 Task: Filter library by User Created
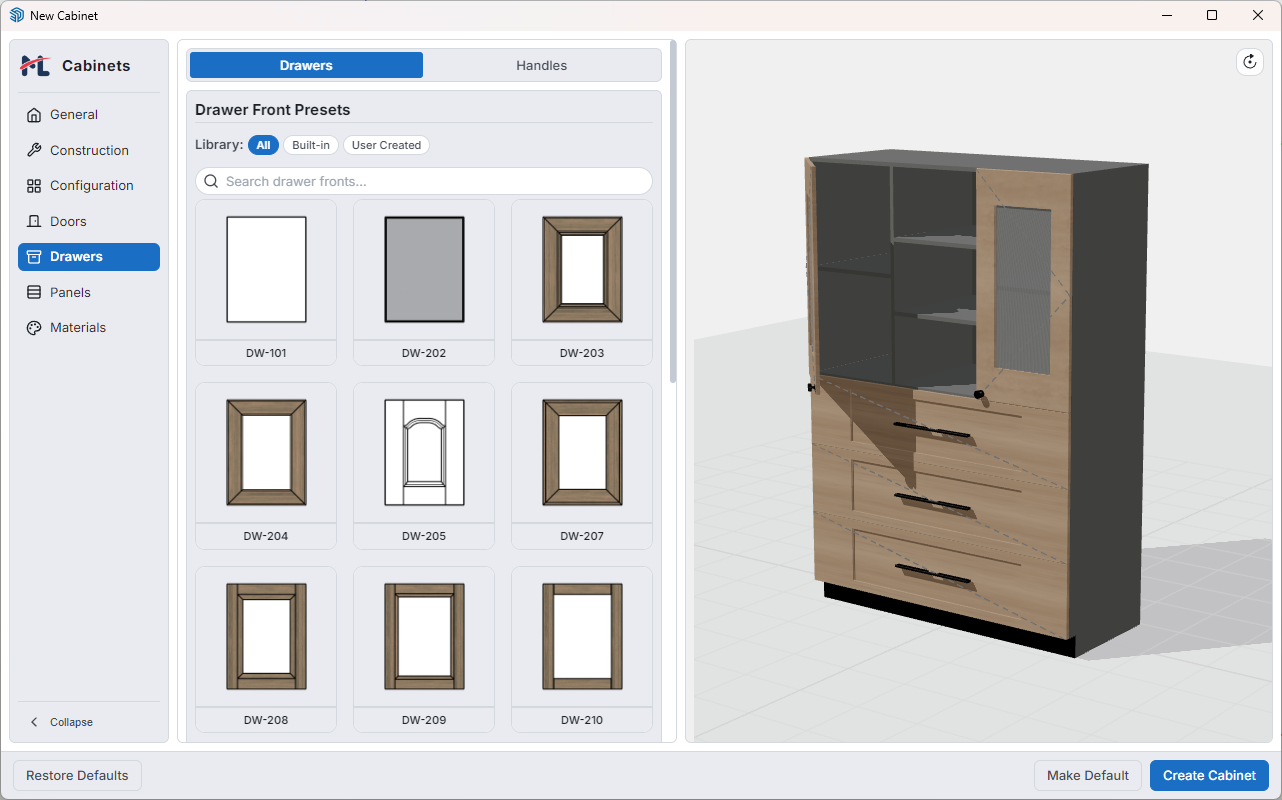click(386, 145)
